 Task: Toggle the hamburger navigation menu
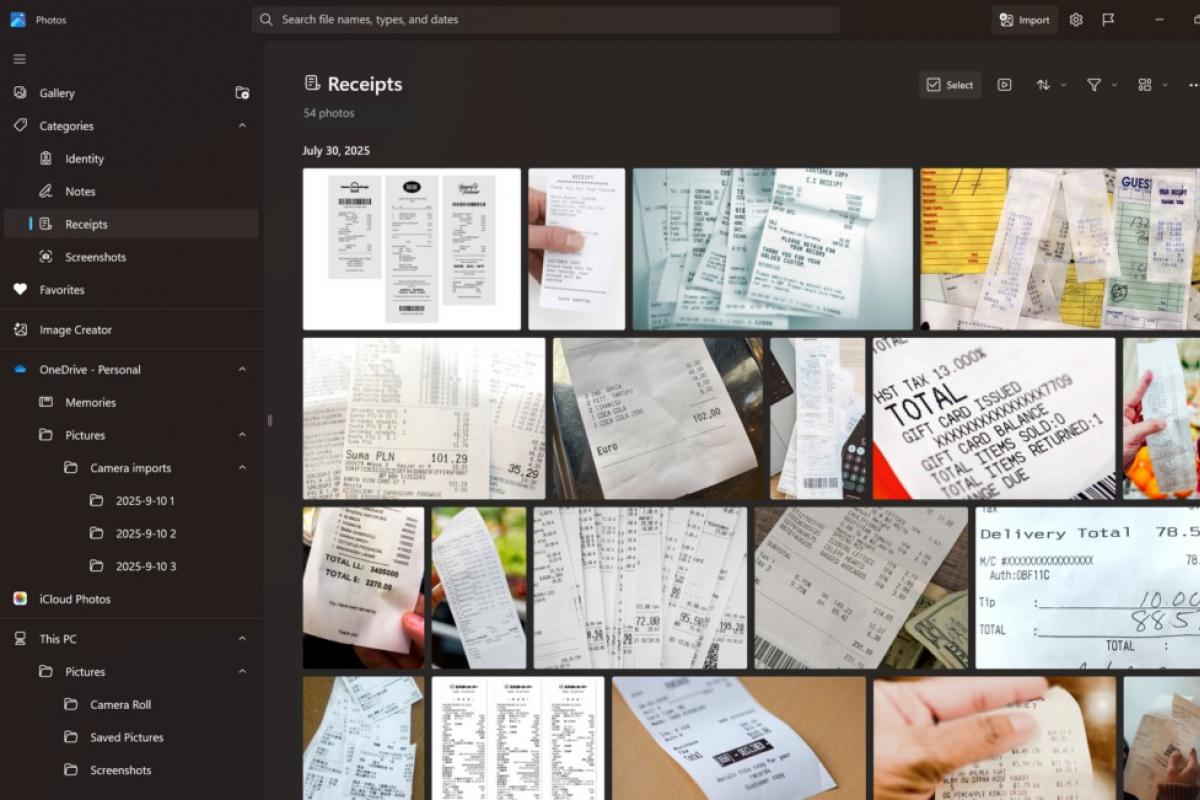click(19, 59)
